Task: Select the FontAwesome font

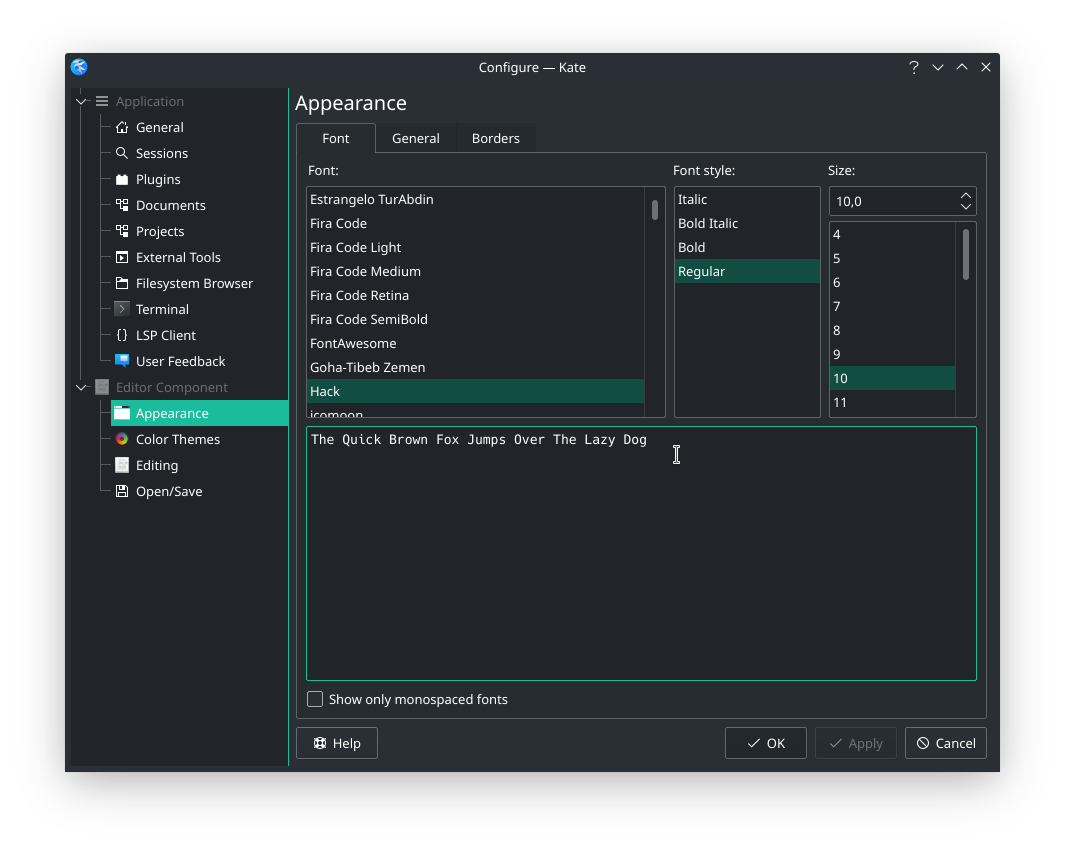Action: click(x=475, y=343)
